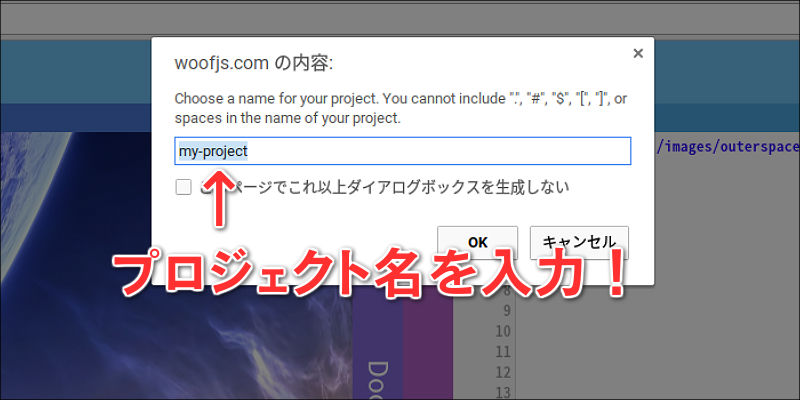This screenshot has width=800, height=400.
Task: Click line number 10 in code editor
Action: [503, 332]
